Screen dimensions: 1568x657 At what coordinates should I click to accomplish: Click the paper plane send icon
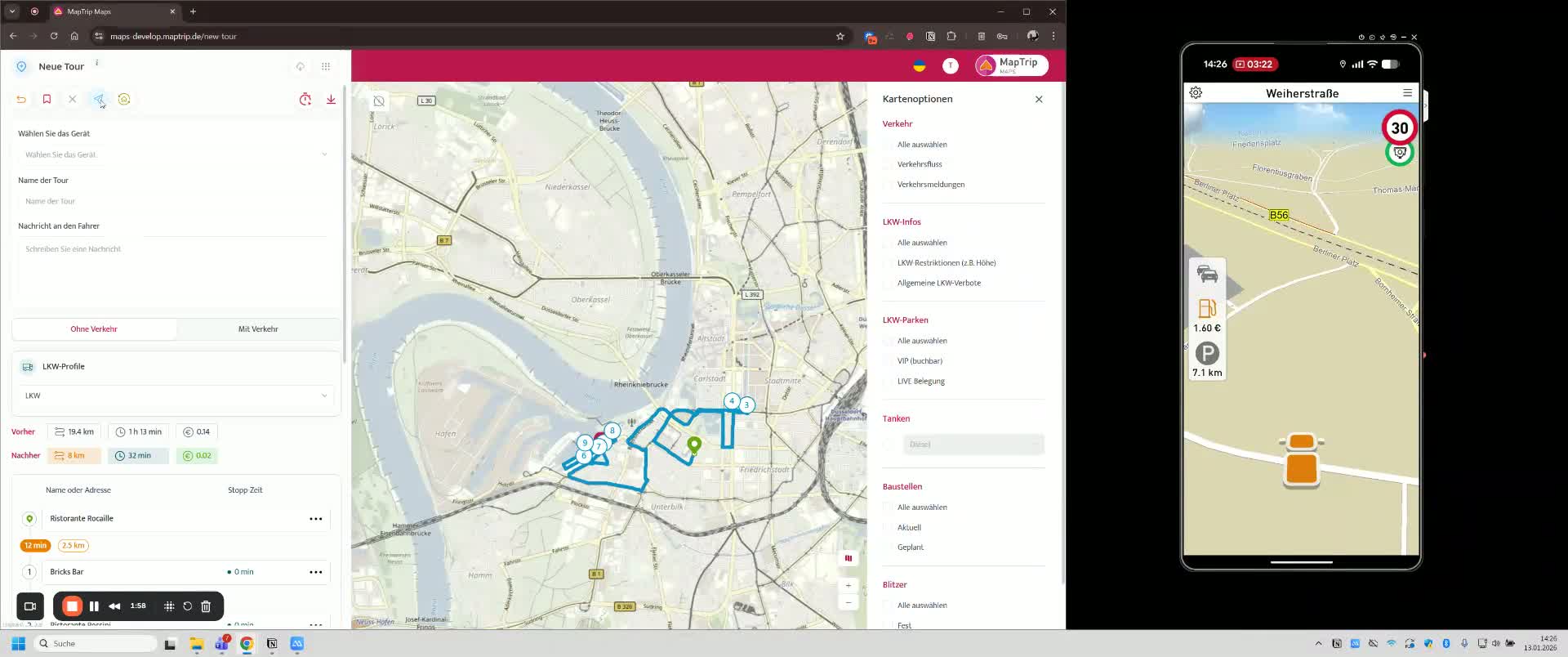click(x=98, y=100)
